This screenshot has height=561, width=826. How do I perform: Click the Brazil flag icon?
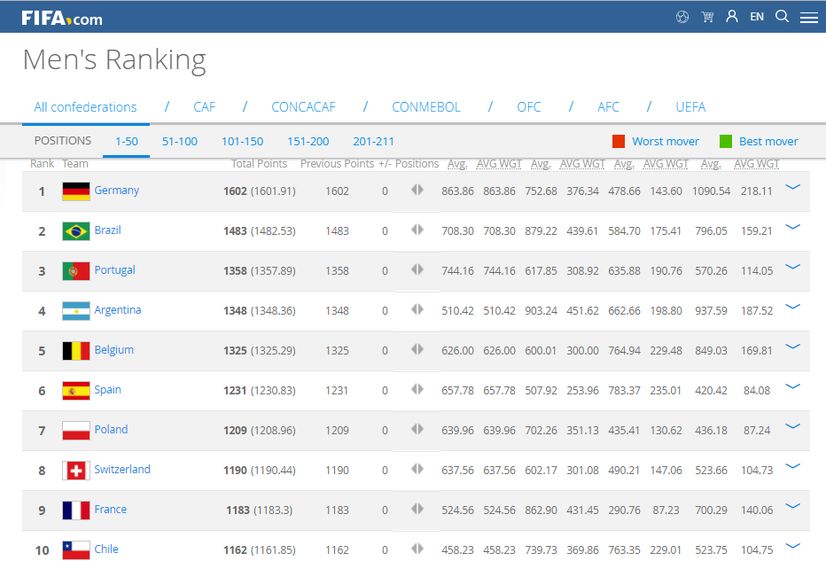(x=76, y=231)
